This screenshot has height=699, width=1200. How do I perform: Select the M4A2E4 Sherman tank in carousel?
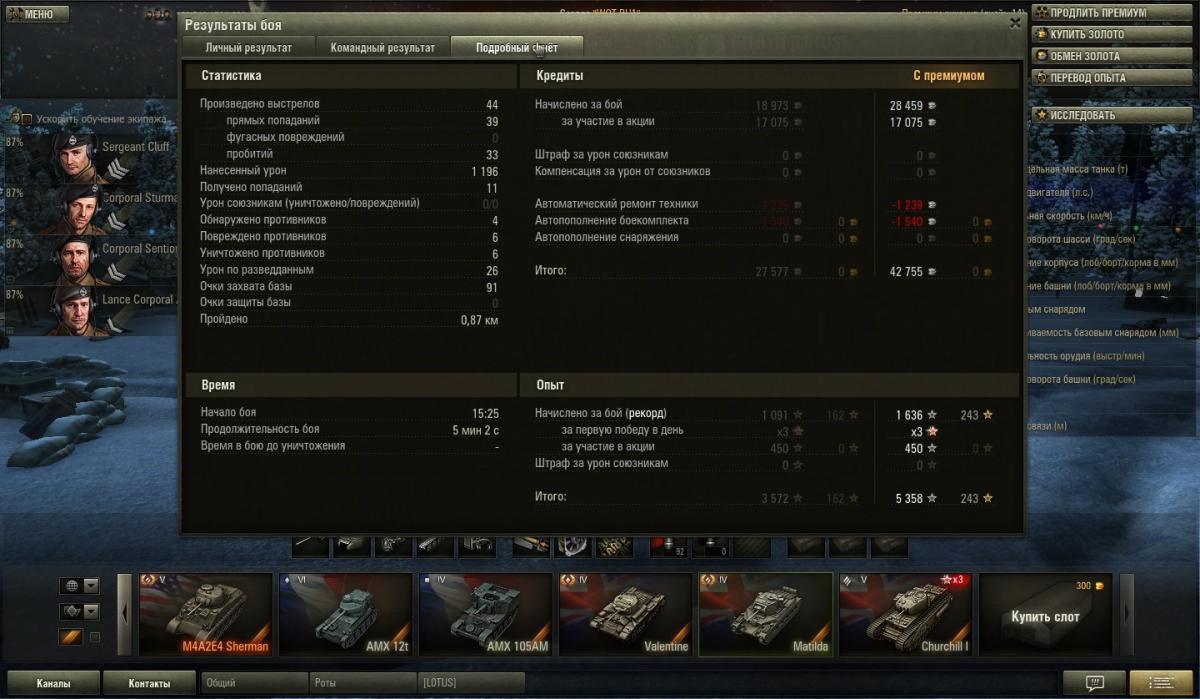tap(206, 614)
